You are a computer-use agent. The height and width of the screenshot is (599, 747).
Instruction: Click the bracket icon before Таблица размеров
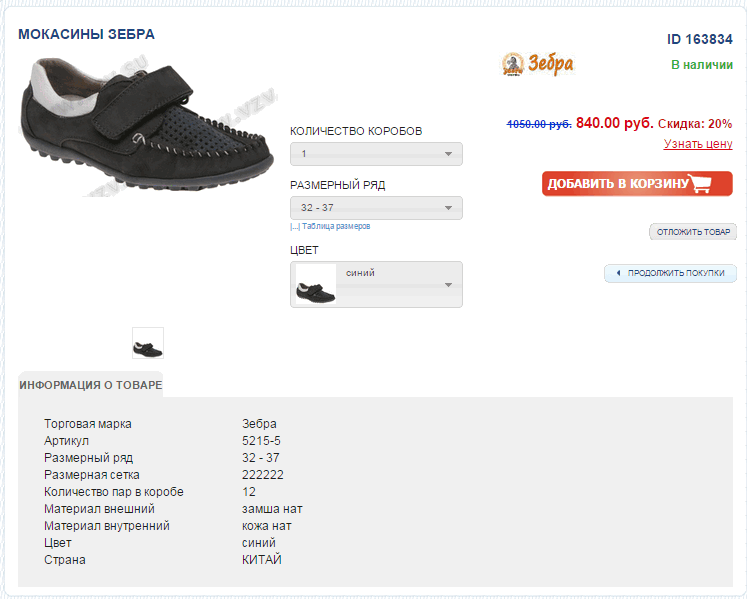click(x=295, y=227)
